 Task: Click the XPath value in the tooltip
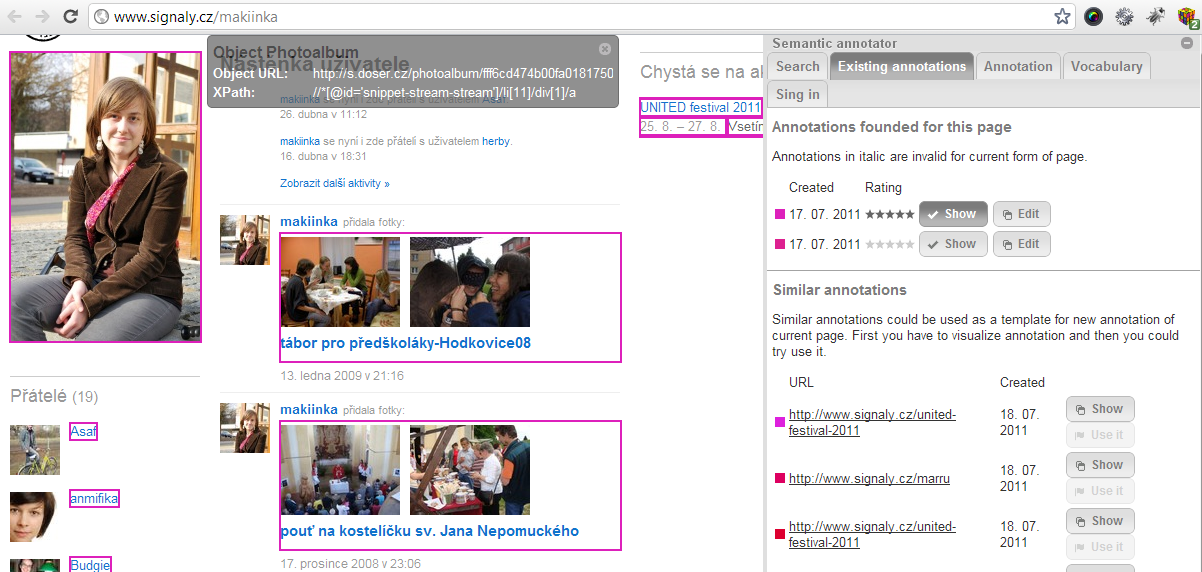point(445,92)
